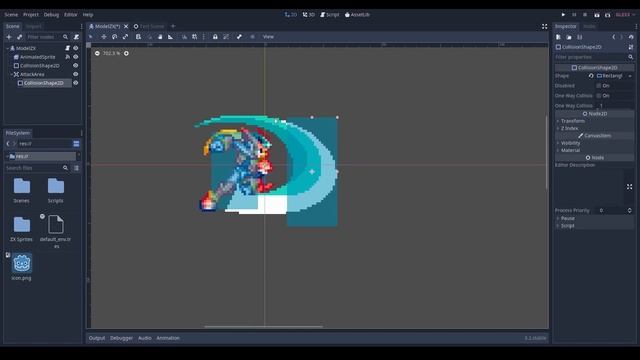Open Inspector object history icon
The width and height of the screenshot is (640, 360).
[631, 37]
